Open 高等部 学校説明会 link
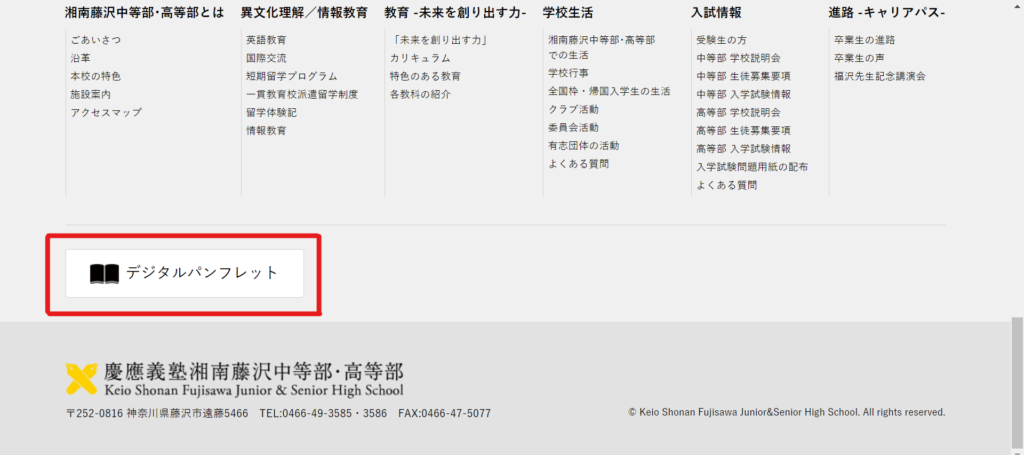Viewport: 1024px width, 455px height. pos(739,112)
